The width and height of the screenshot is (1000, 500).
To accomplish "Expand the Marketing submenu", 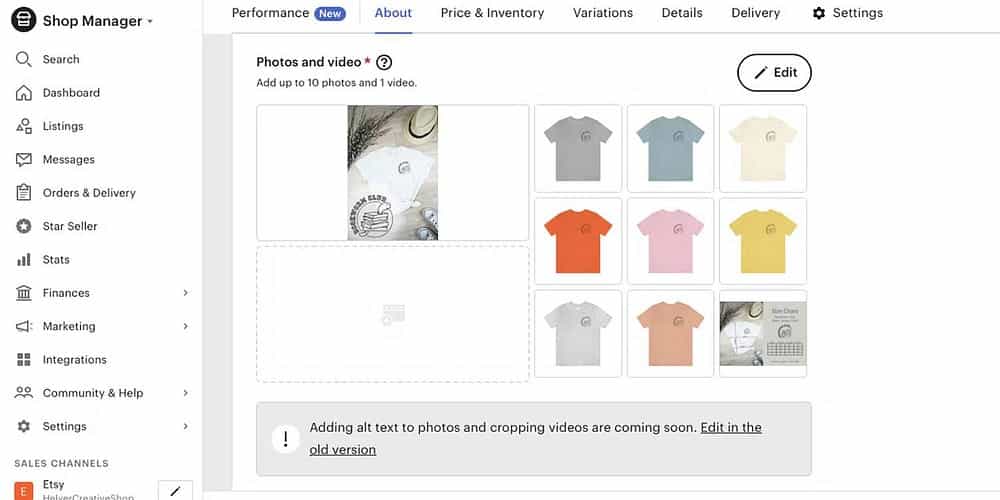I will (x=186, y=326).
